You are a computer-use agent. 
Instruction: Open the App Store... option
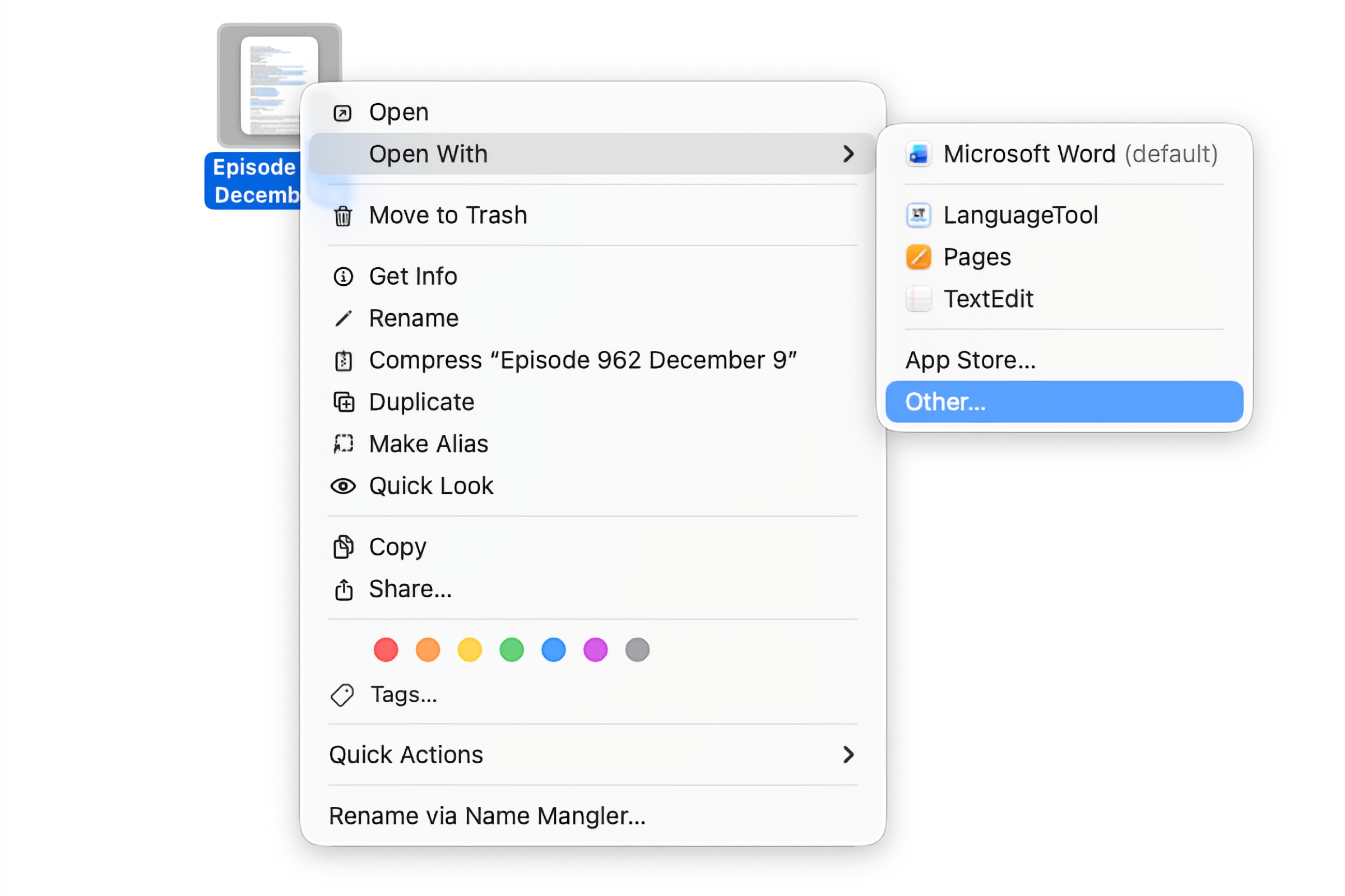[970, 360]
